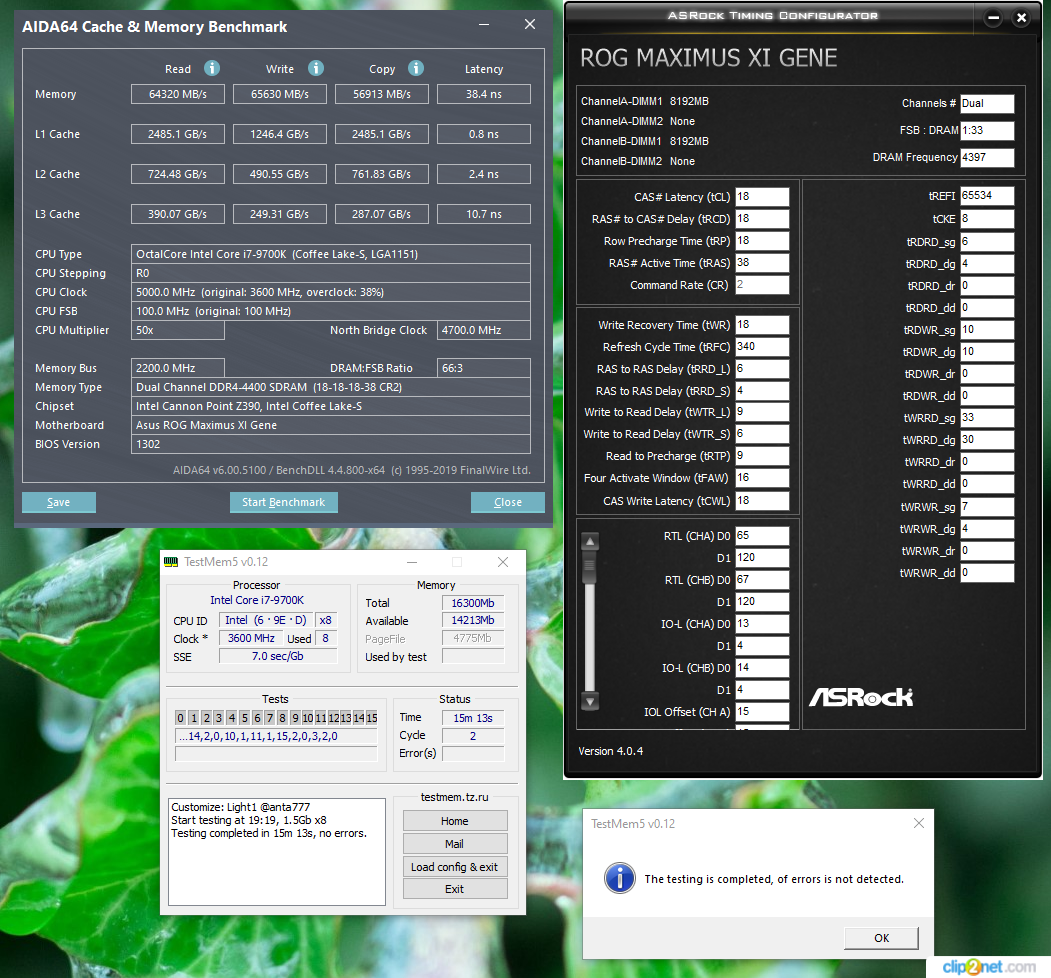
Task: Click the Four Activate Window (tFAW) field
Action: point(762,478)
